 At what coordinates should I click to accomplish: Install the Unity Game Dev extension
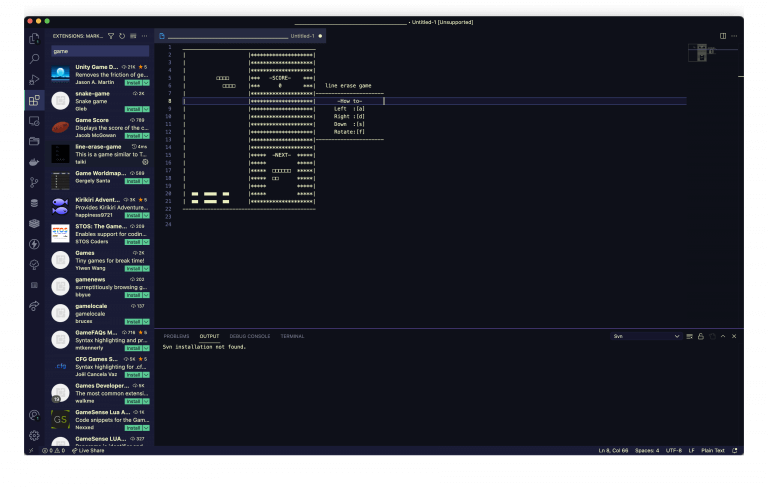click(x=132, y=81)
